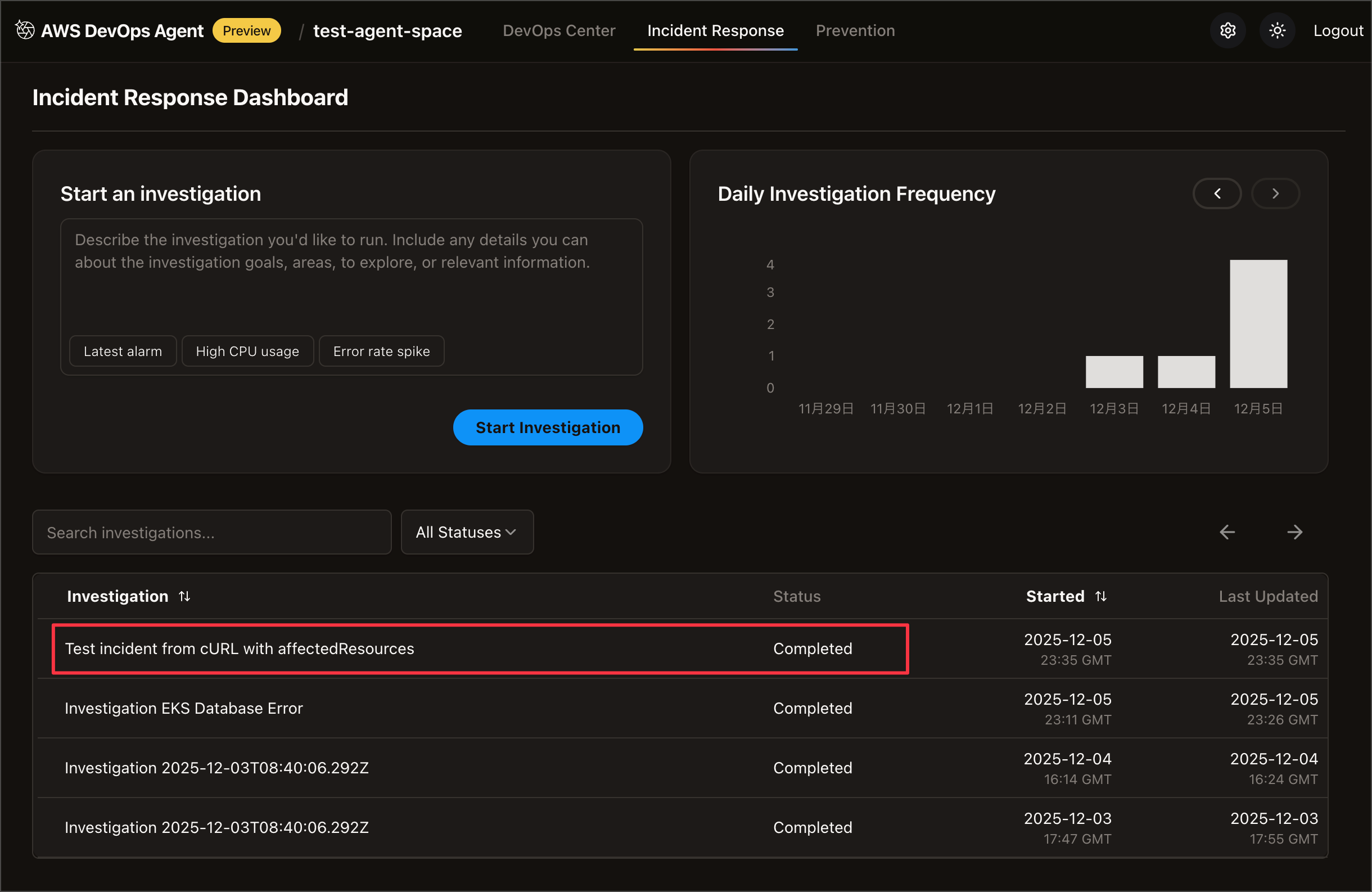1372x892 pixels.
Task: Open settings via the gear icon
Action: [1227, 30]
